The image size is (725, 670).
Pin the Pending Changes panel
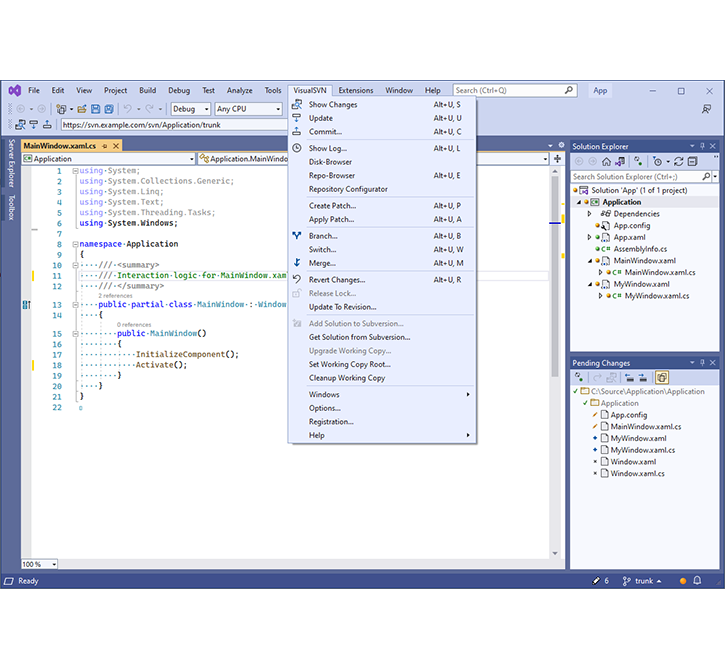coord(702,363)
